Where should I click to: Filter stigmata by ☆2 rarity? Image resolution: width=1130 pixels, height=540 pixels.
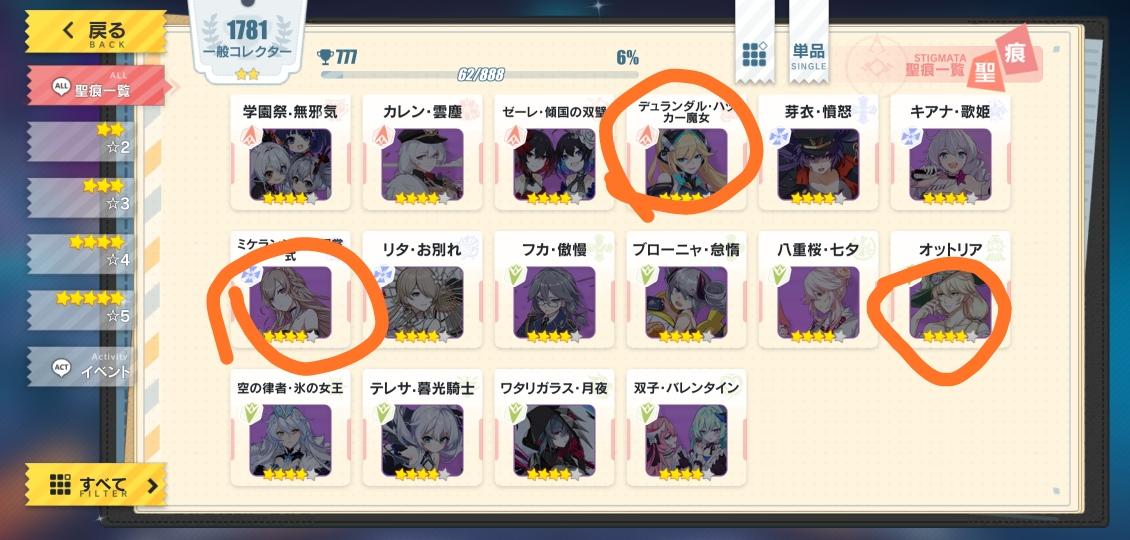point(81,141)
